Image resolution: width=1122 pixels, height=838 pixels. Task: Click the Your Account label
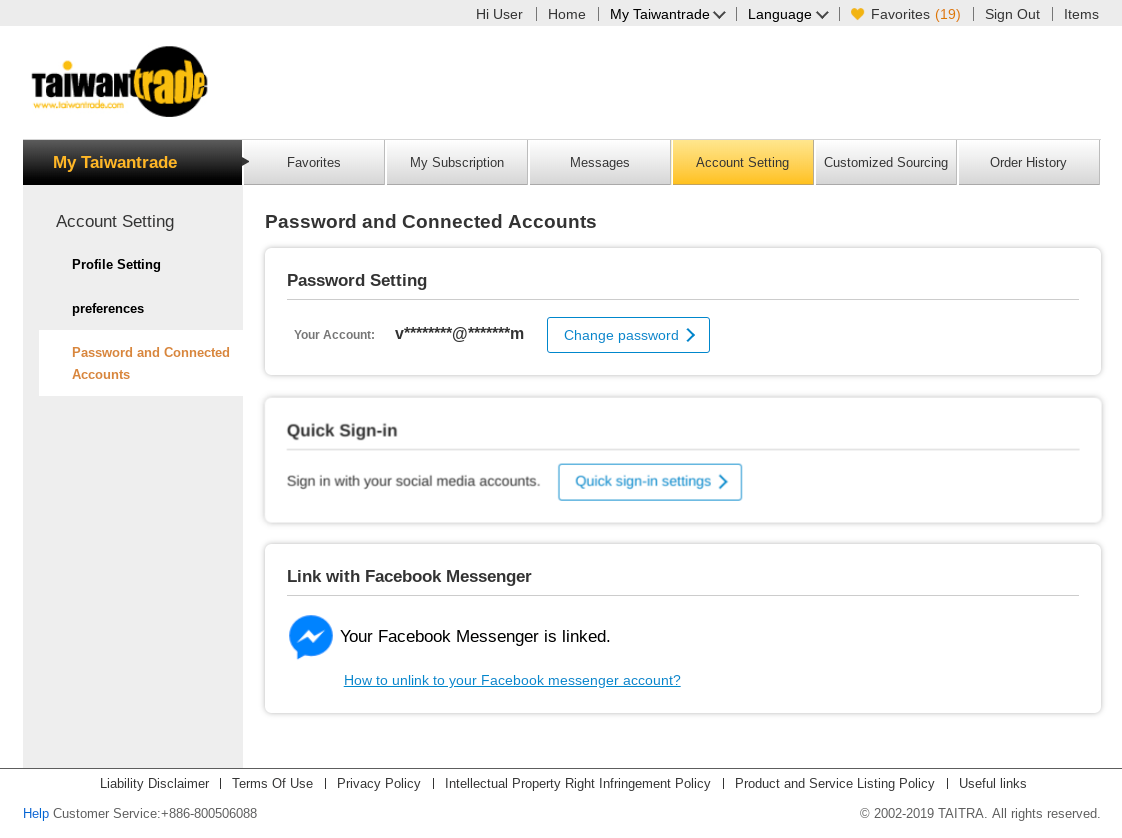click(x=334, y=334)
